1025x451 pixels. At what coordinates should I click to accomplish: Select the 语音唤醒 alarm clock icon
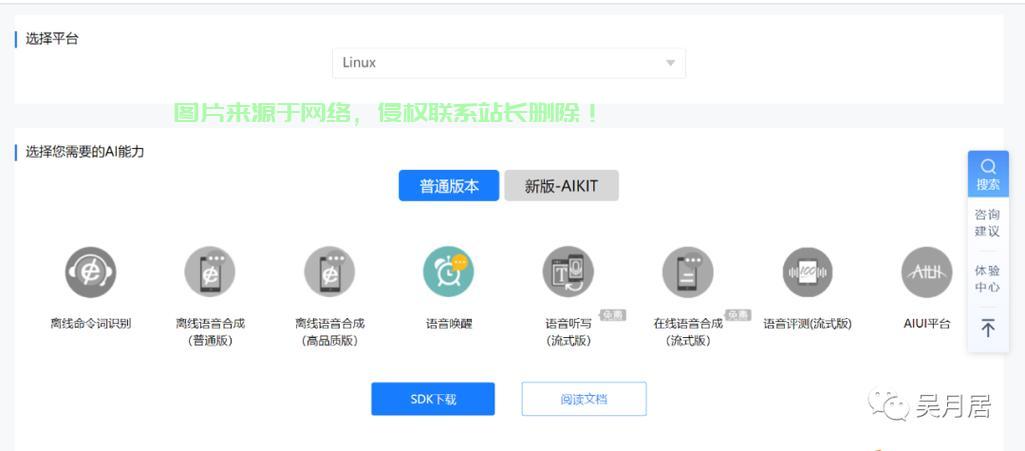pyautogui.click(x=448, y=271)
